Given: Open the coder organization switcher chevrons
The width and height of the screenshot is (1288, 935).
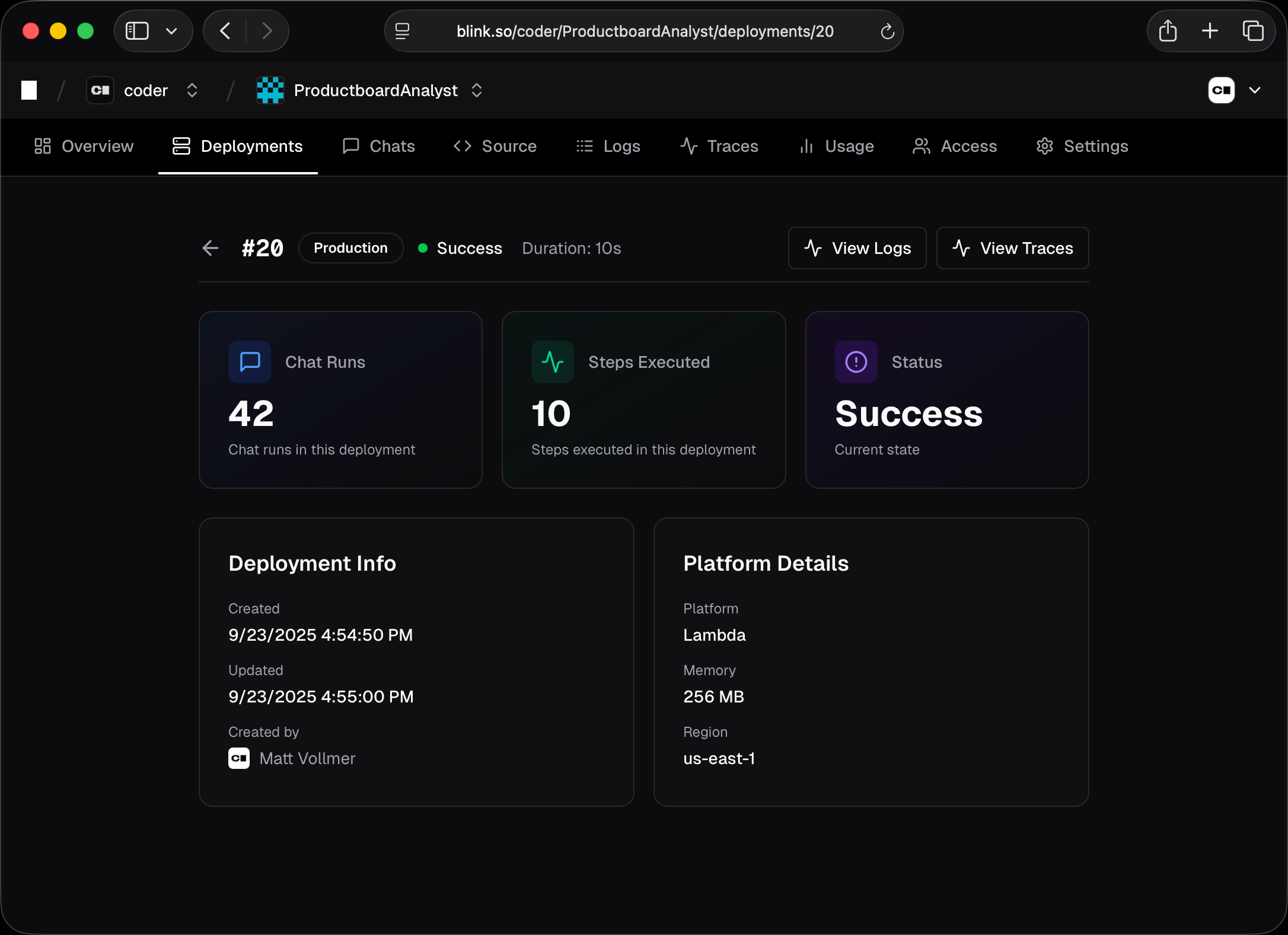Looking at the screenshot, I should (x=192, y=90).
